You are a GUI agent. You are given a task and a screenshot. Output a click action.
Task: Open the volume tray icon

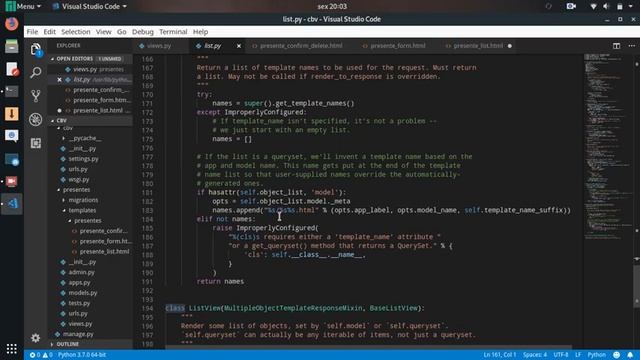tap(606, 6)
